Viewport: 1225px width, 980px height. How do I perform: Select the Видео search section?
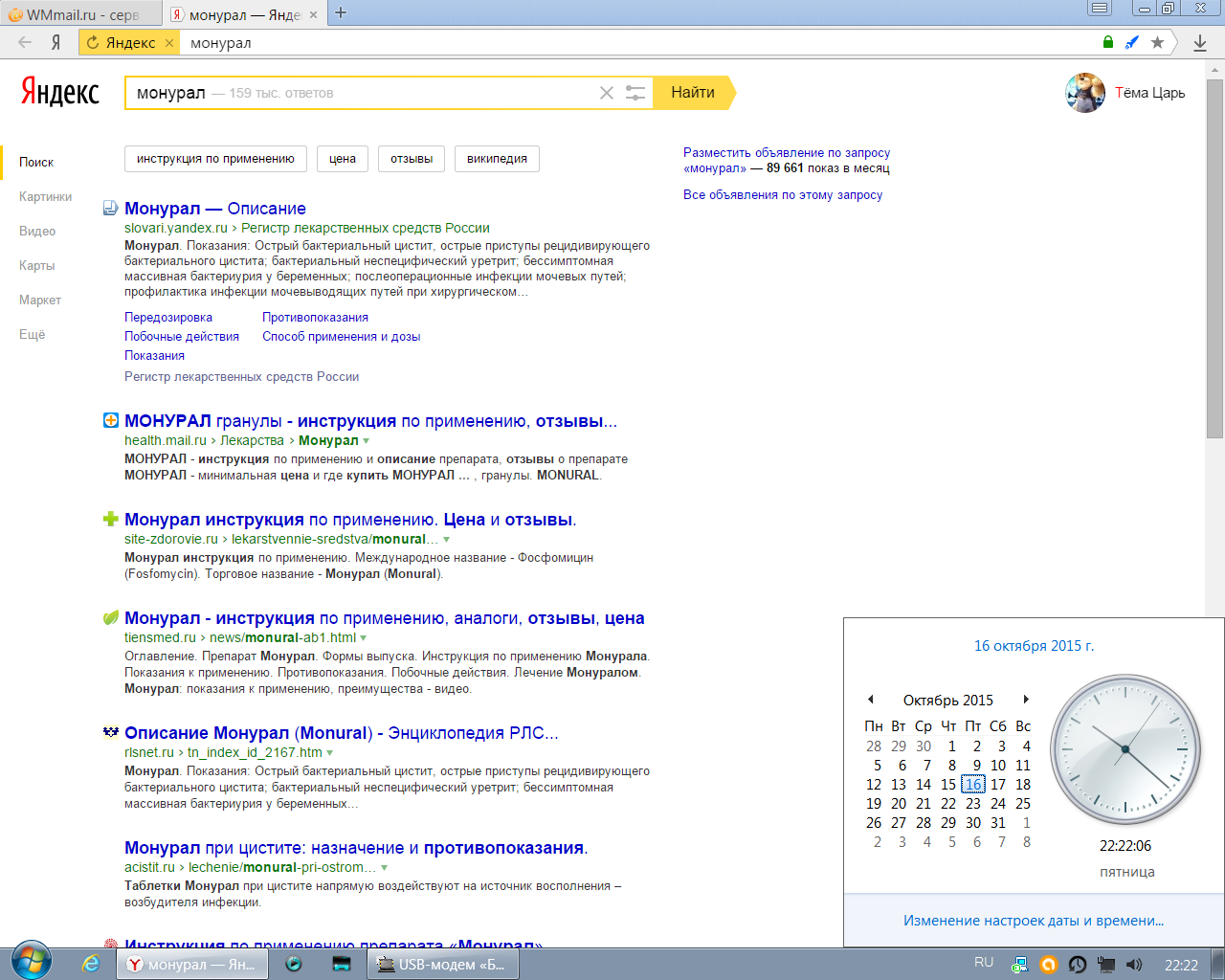[37, 231]
